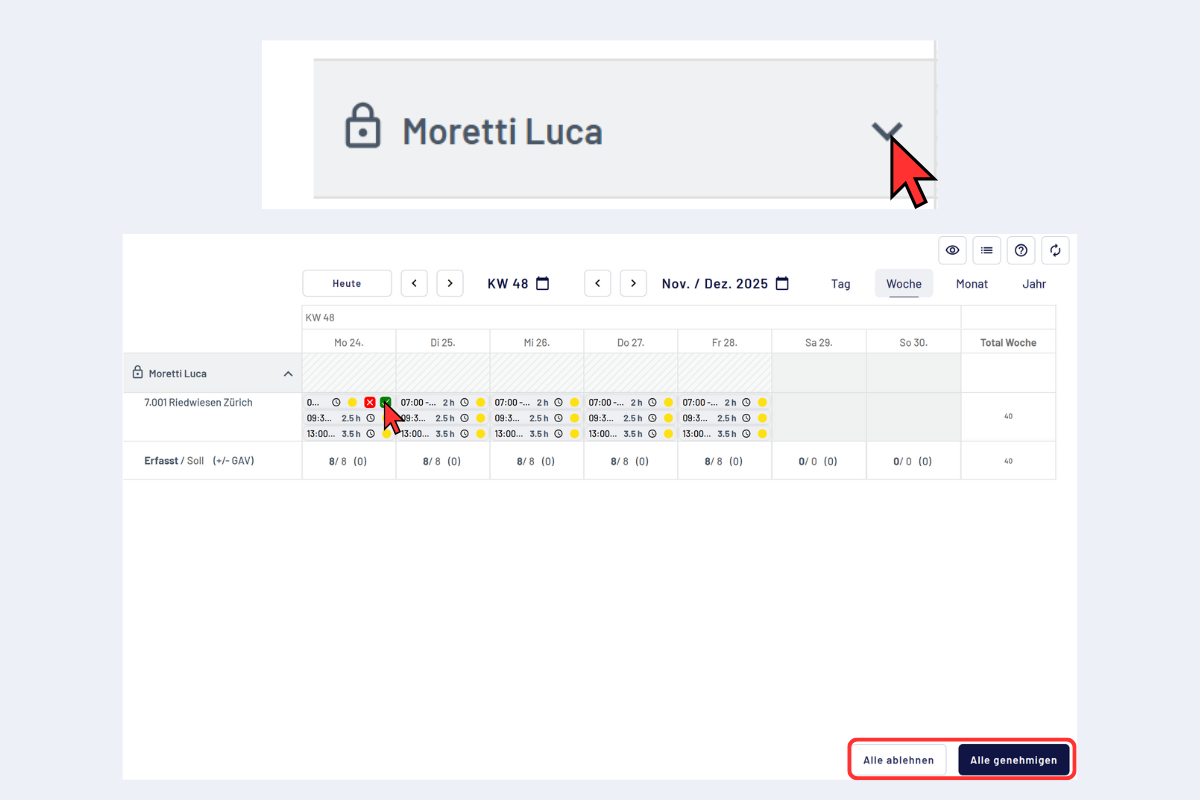Open the calendar picker beside Nov. / Dez. 2025
This screenshot has height=800, width=1200.
tap(782, 284)
